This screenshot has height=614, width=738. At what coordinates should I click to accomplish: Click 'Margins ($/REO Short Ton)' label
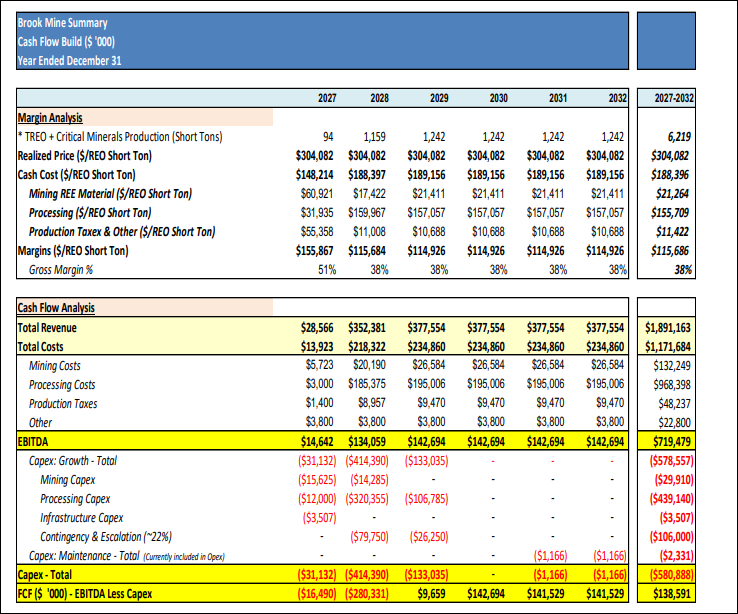pos(73,251)
